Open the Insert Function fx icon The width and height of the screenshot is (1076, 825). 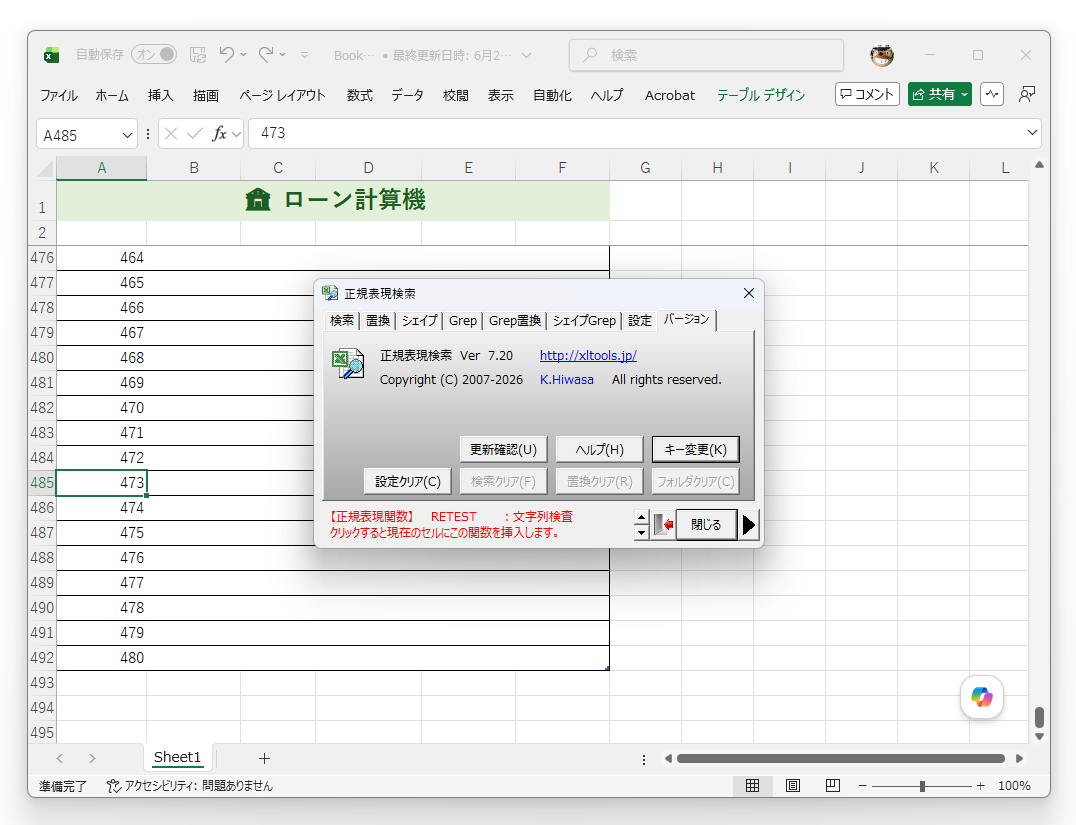tap(220, 134)
